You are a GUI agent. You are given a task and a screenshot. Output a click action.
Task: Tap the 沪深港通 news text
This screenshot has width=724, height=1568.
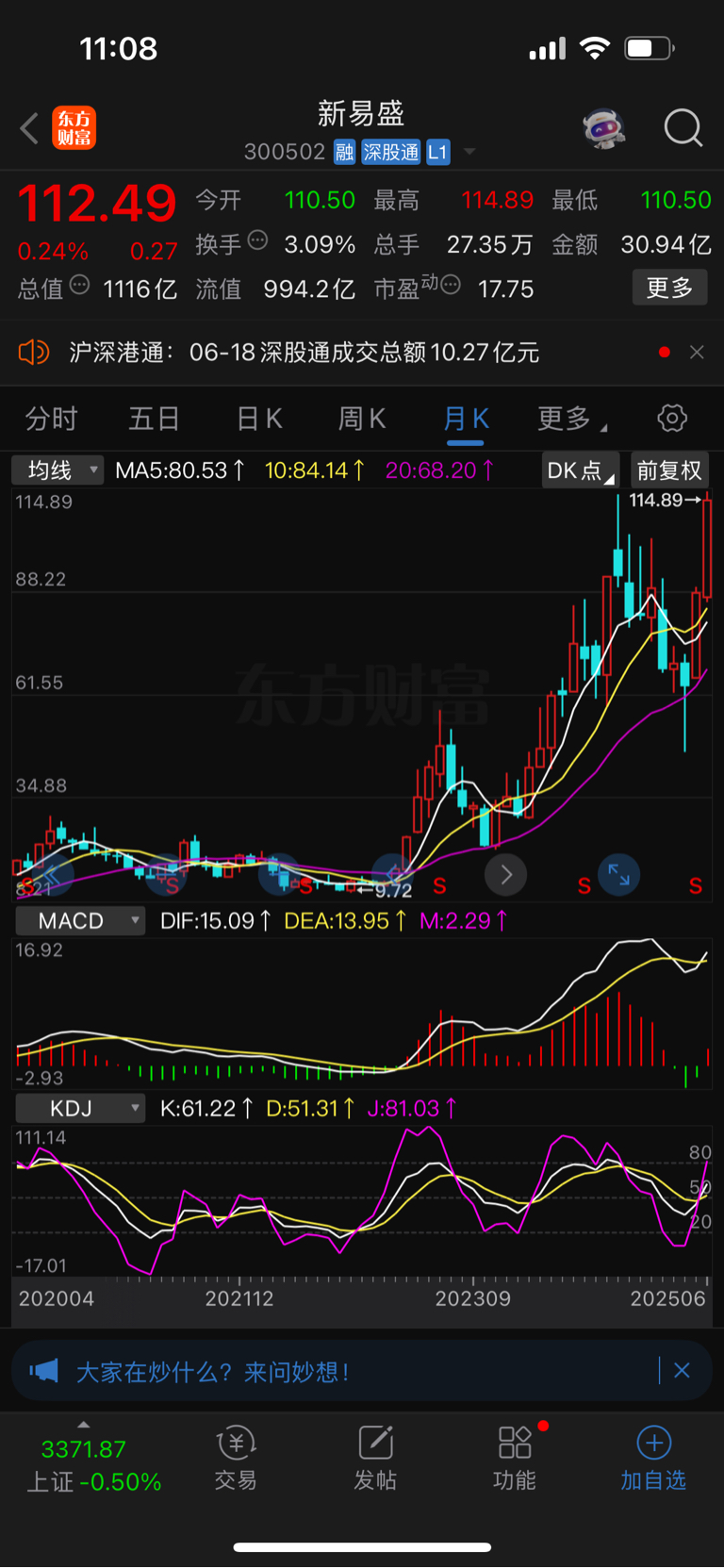[304, 353]
